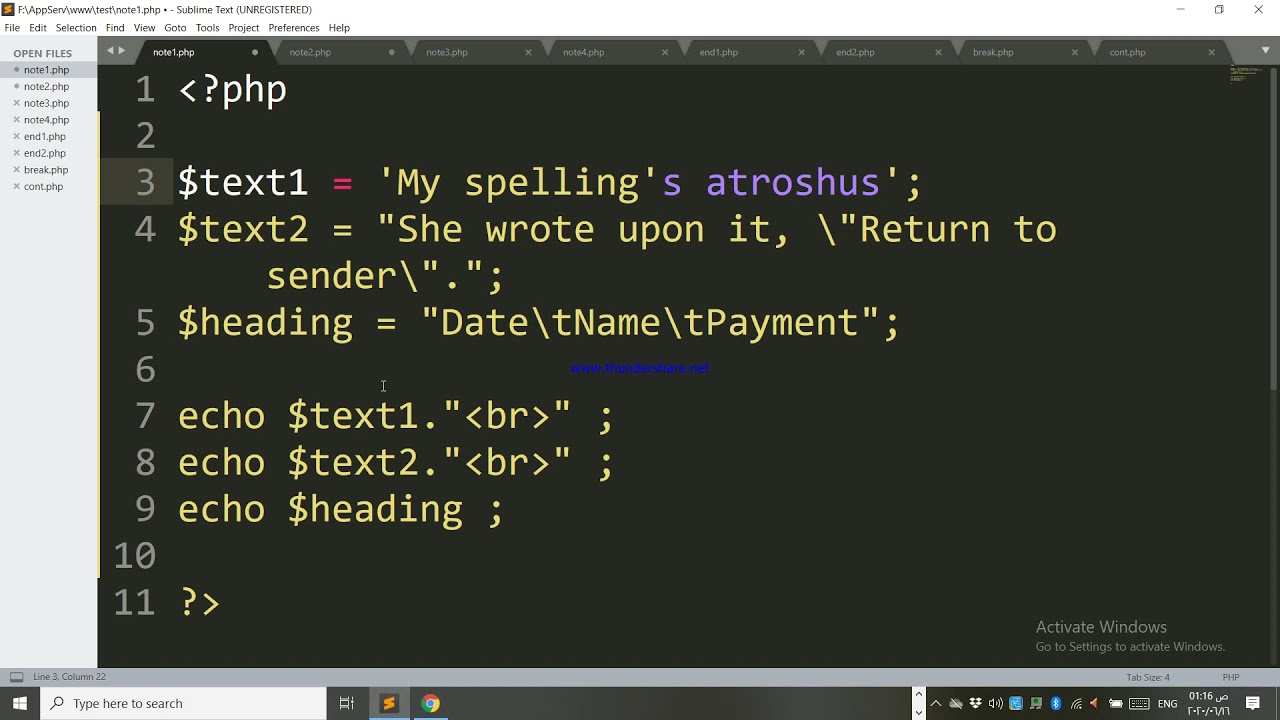Select break.php in the Open Files list
The image size is (1280, 720).
tap(46, 170)
